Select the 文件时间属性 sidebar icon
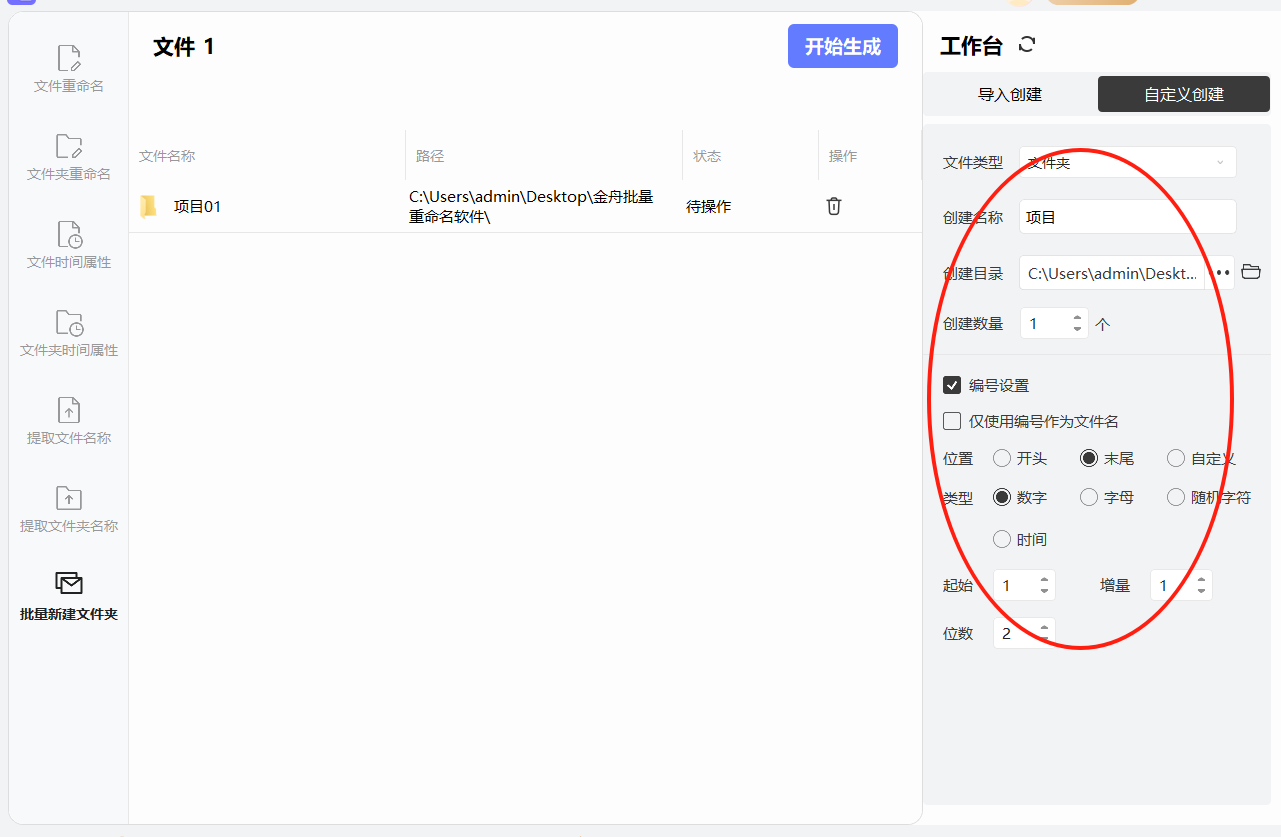The height and width of the screenshot is (837, 1281). (x=69, y=234)
